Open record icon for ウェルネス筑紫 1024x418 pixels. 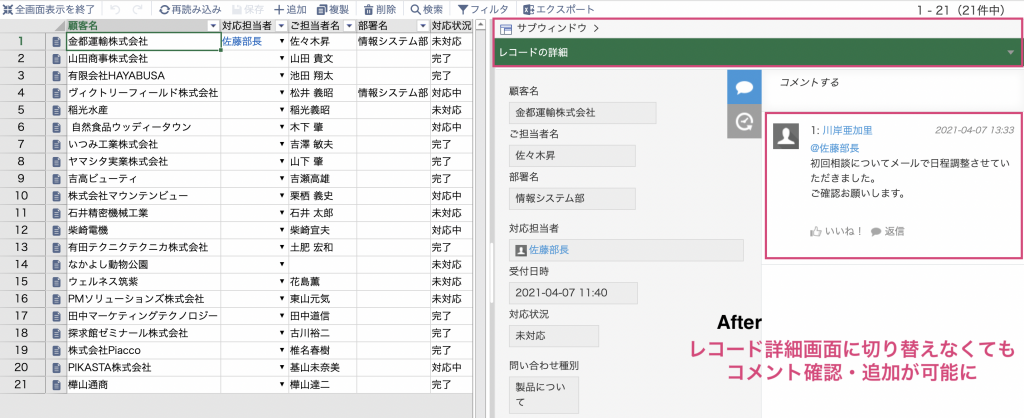[x=56, y=281]
